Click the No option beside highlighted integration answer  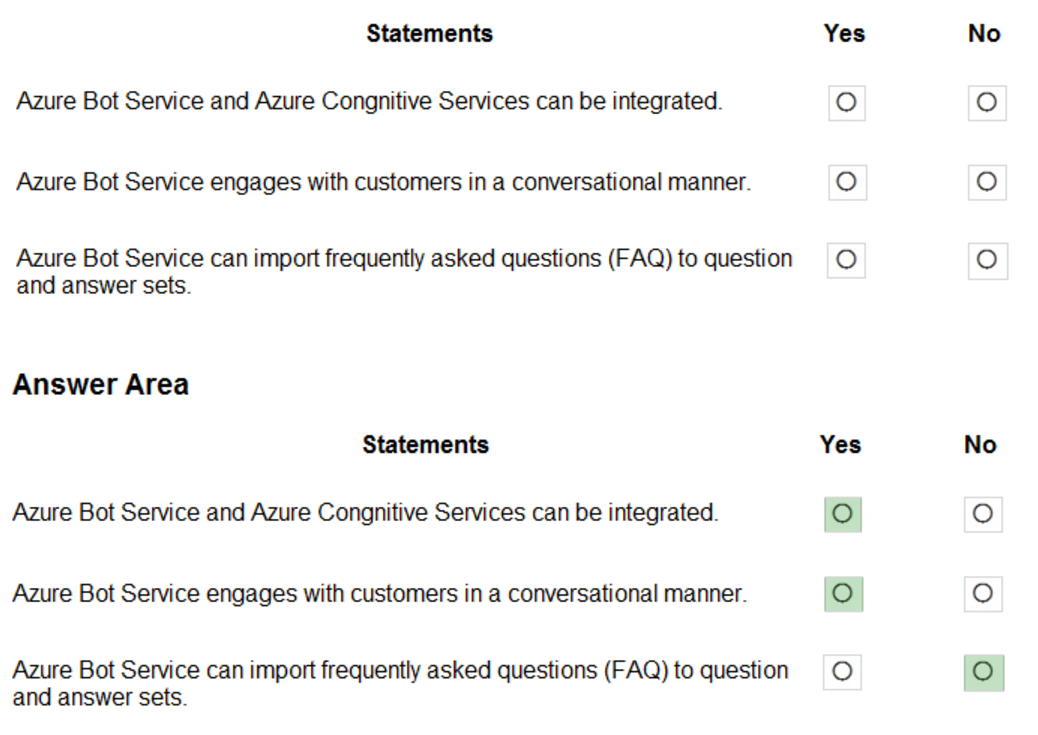click(x=985, y=513)
